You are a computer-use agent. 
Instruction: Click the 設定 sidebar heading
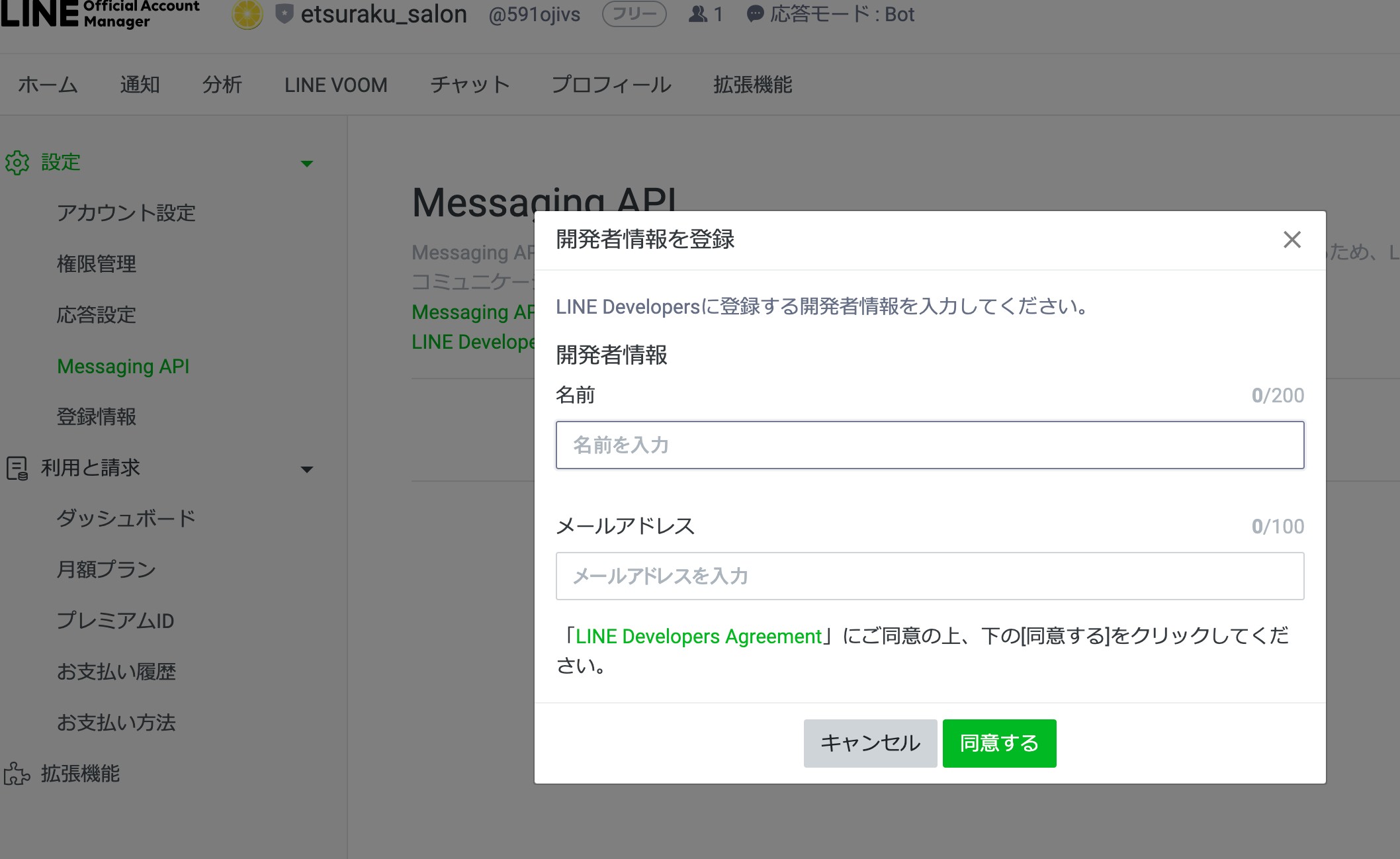pos(61,162)
